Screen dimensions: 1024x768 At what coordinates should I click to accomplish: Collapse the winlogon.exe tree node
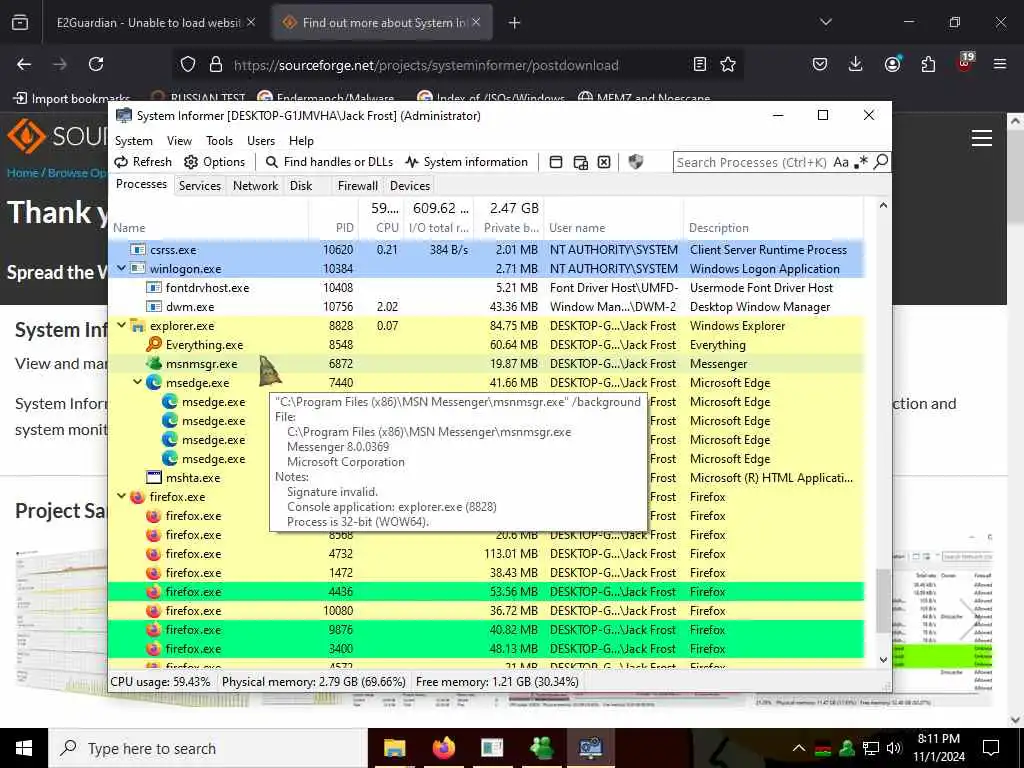pyautogui.click(x=121, y=268)
